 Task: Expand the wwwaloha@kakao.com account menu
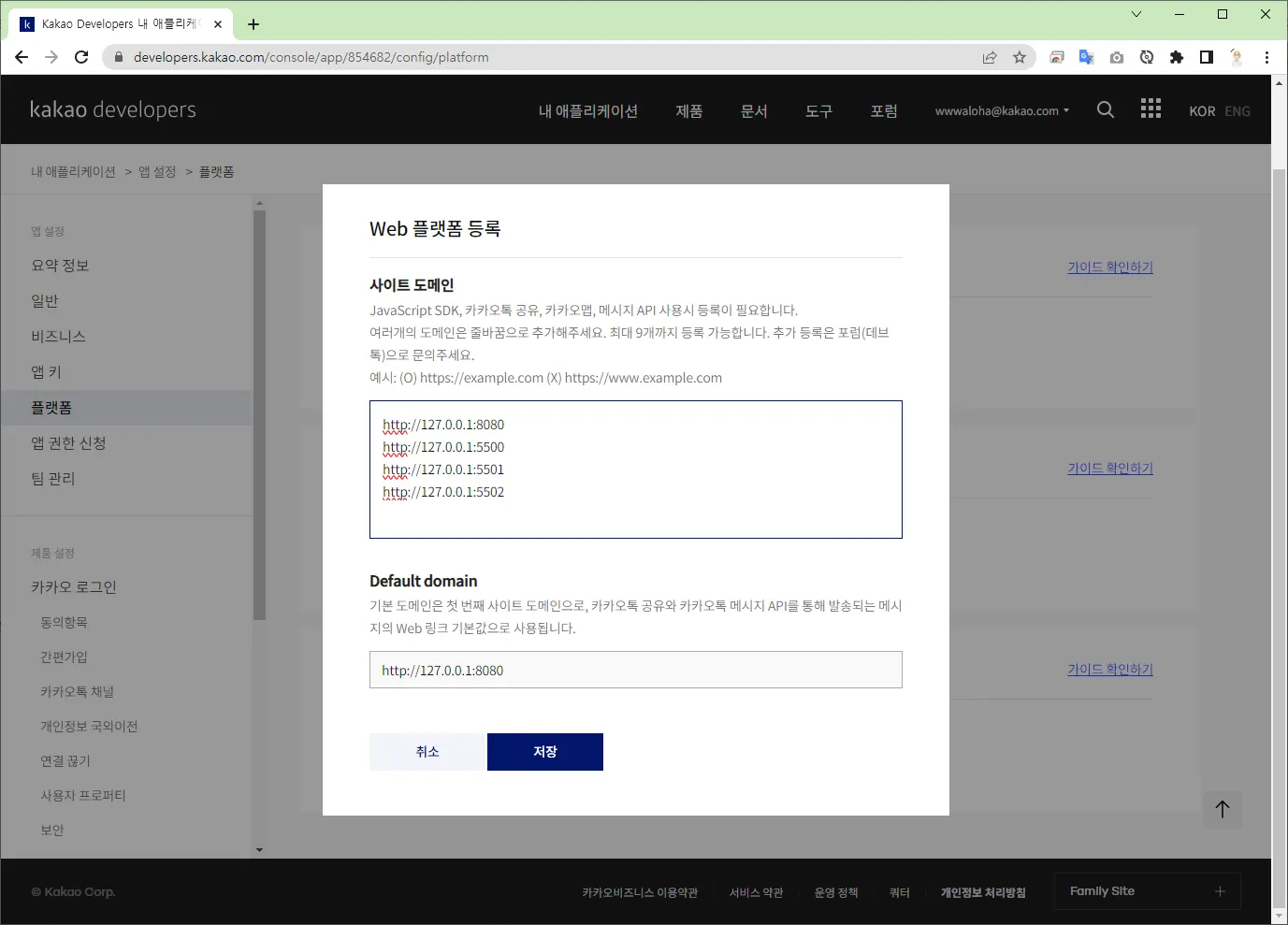coord(1002,110)
